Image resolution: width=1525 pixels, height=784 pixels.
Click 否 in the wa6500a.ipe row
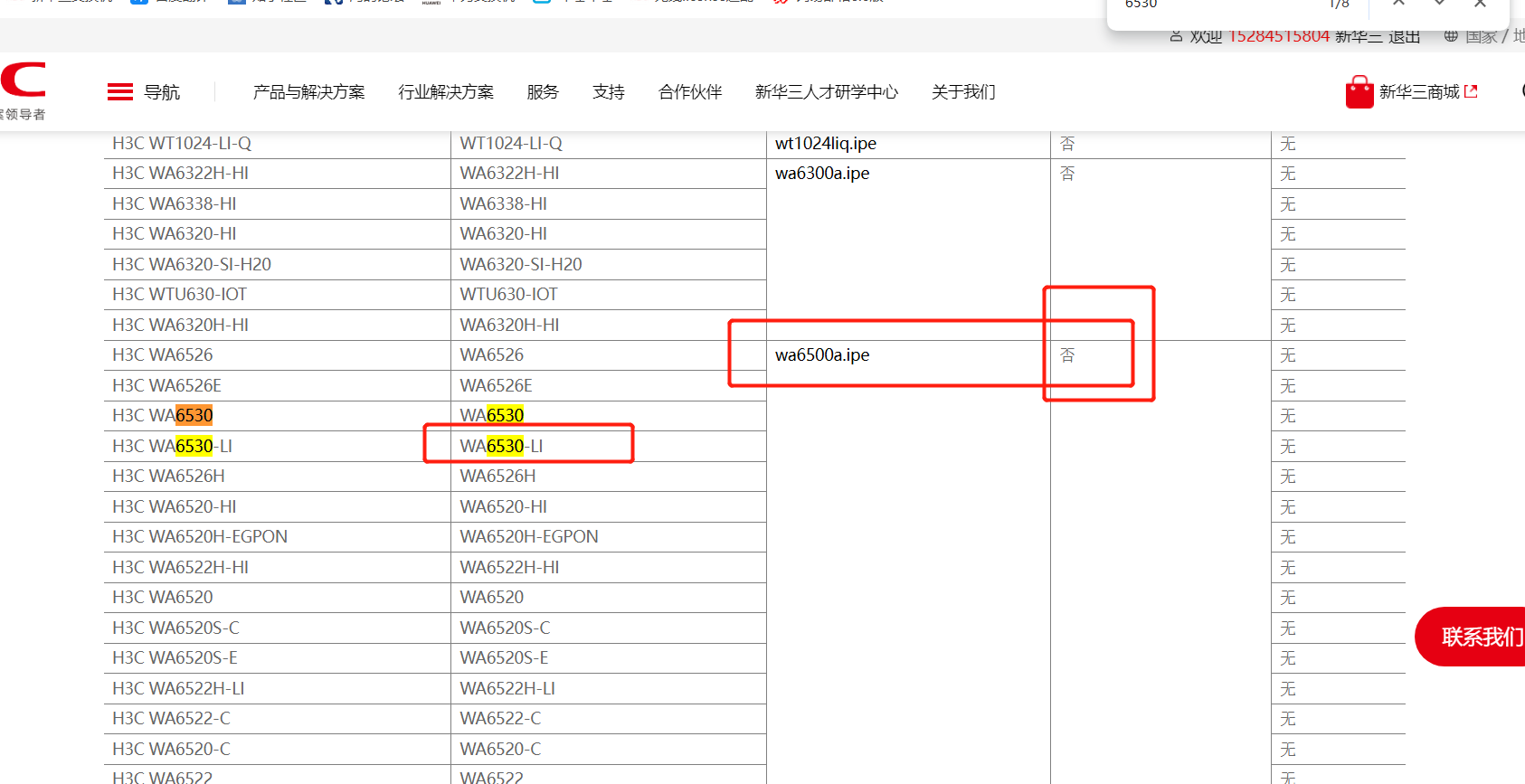click(x=1067, y=355)
